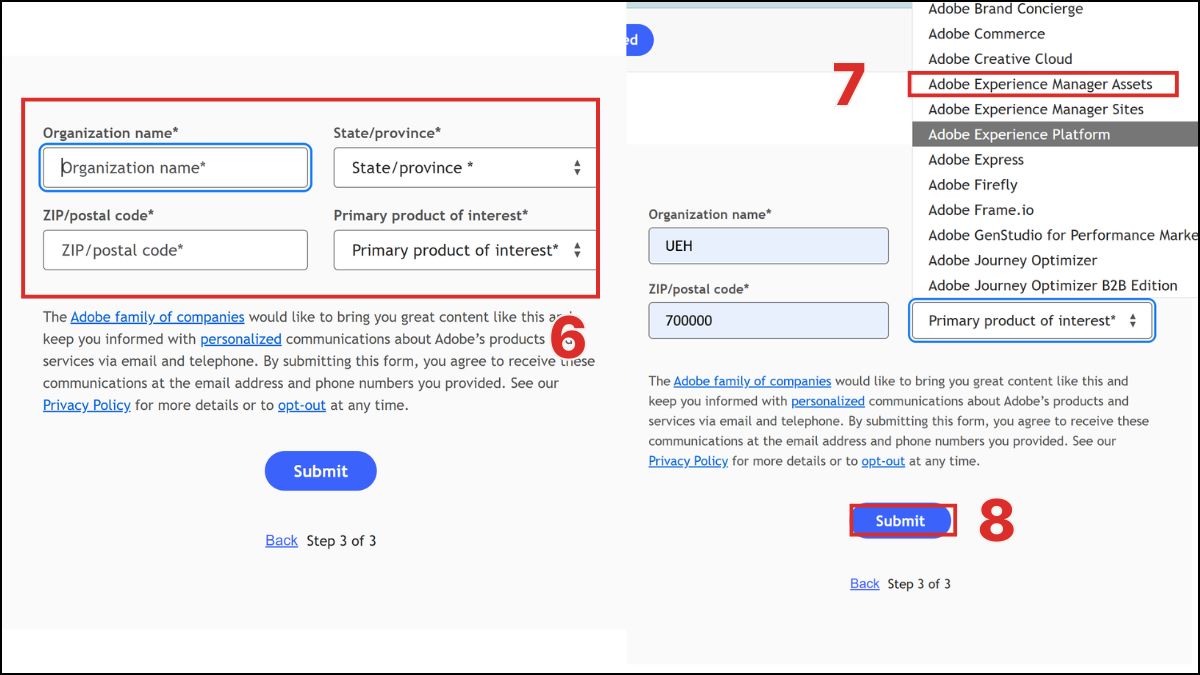Open the State/province dropdown

click(465, 168)
